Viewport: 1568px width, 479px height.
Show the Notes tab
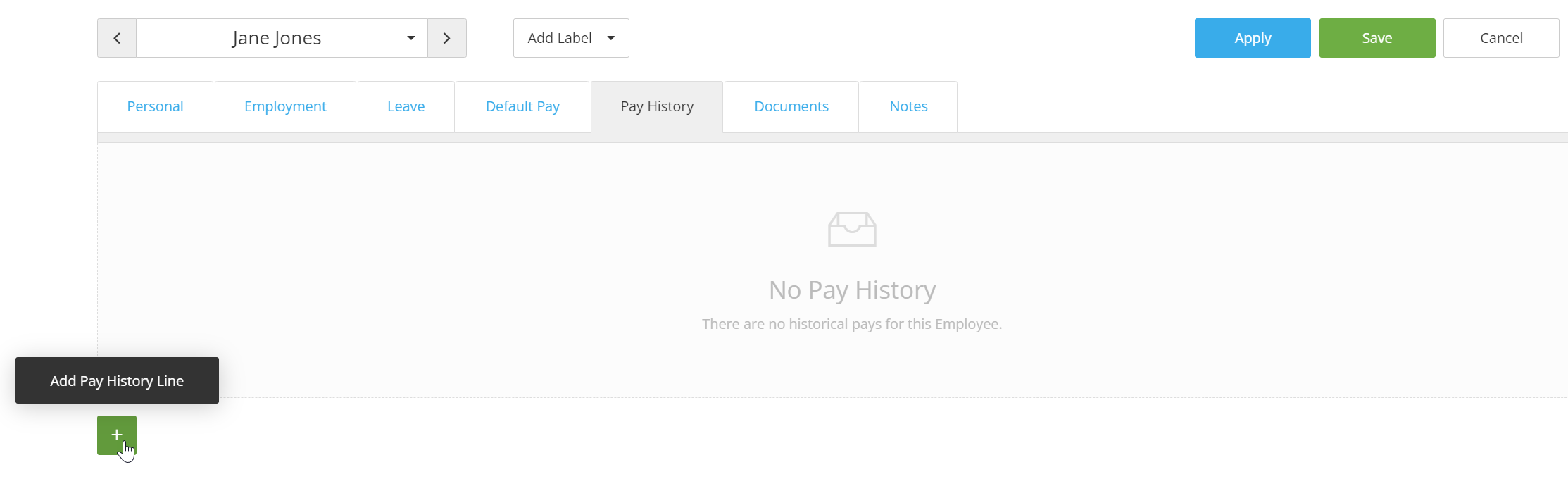[x=908, y=106]
